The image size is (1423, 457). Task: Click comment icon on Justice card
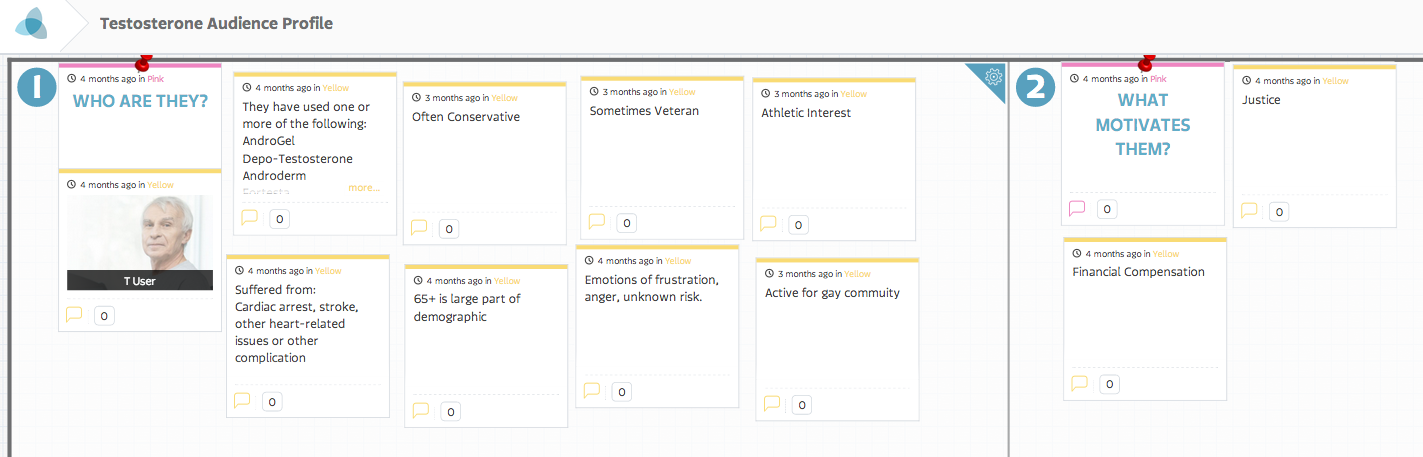click(1249, 210)
